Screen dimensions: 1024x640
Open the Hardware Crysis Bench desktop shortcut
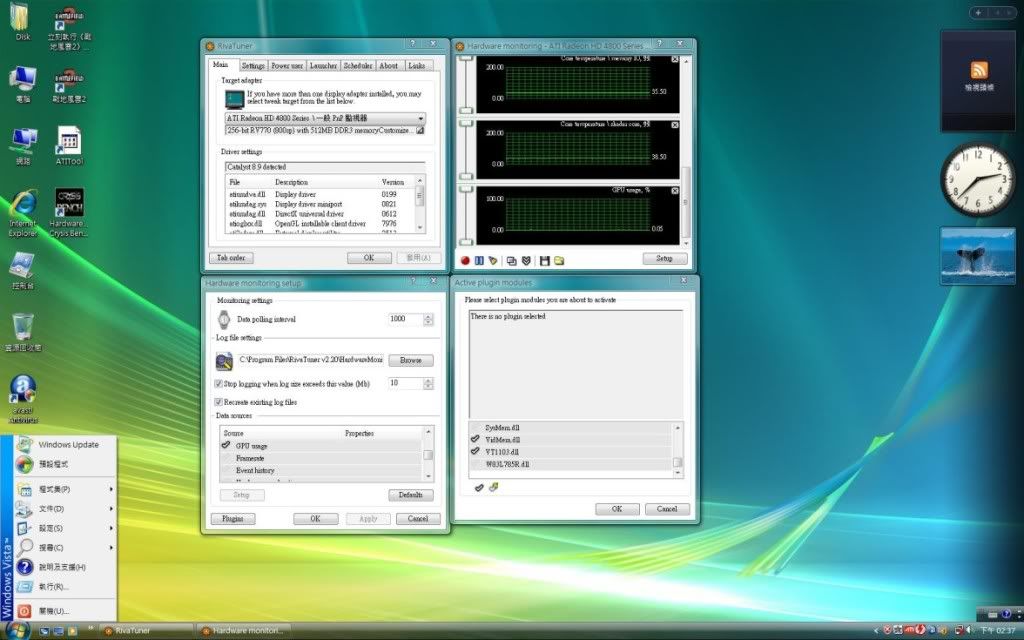click(69, 213)
